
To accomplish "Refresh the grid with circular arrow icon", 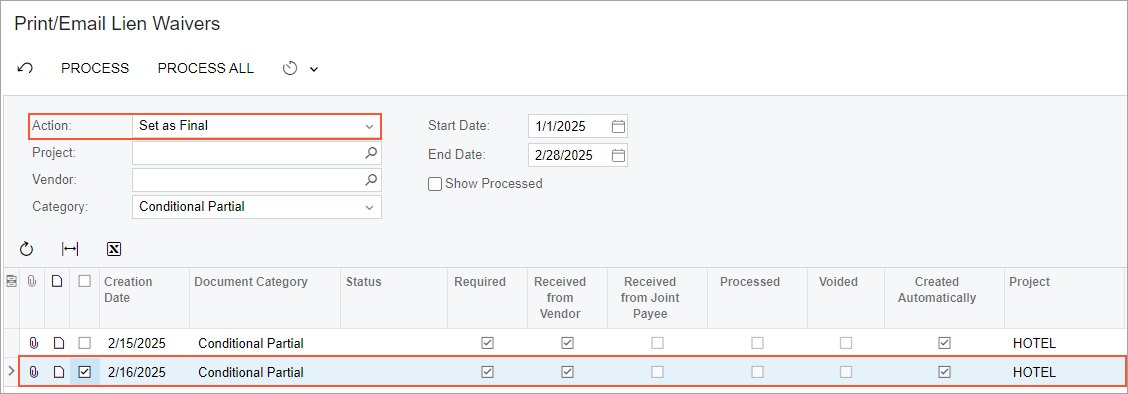I will (27, 249).
